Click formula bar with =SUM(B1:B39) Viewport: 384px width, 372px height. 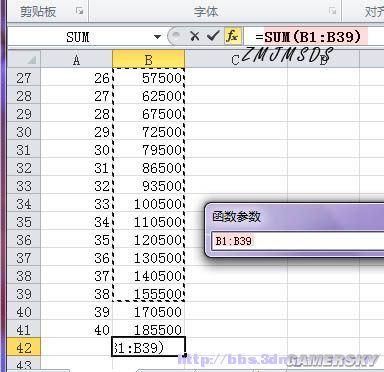313,37
